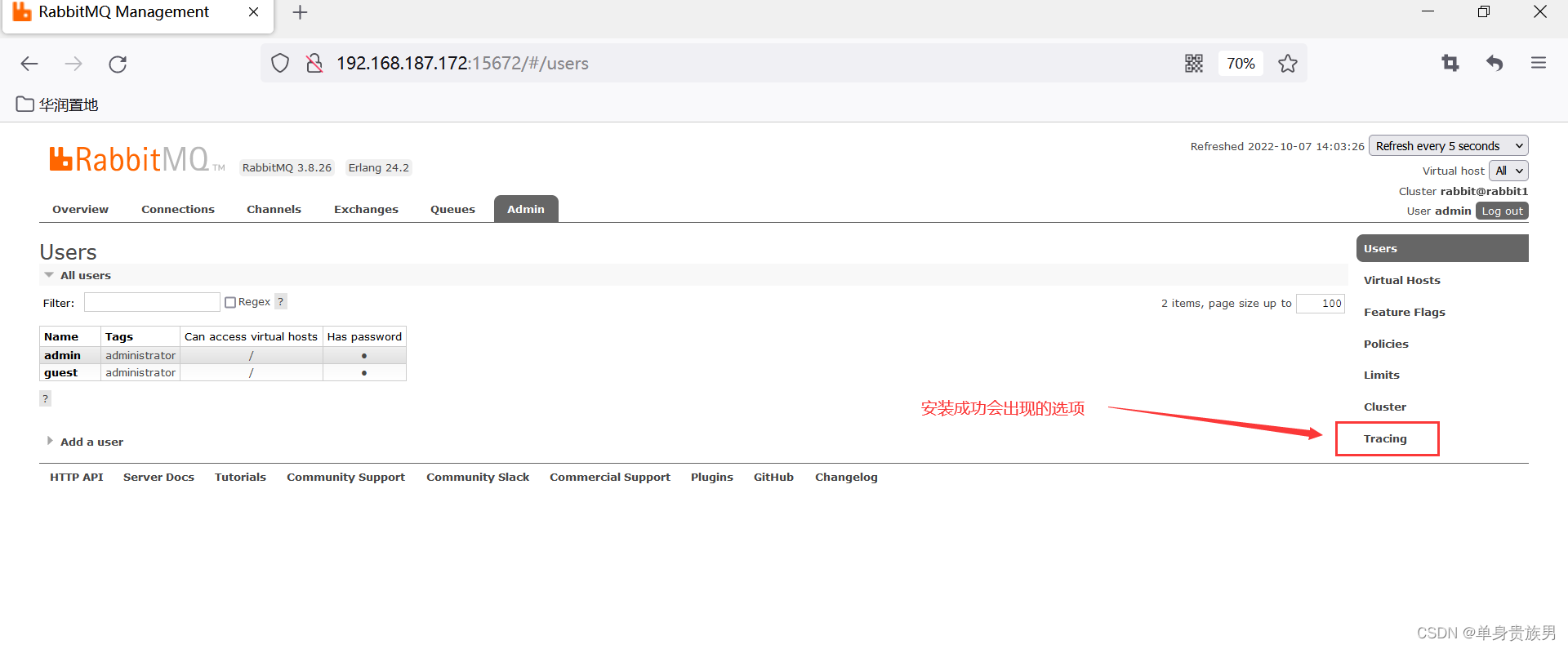This screenshot has height=649, width=1568.
Task: Open Tracing in the sidebar
Action: pyautogui.click(x=1385, y=438)
